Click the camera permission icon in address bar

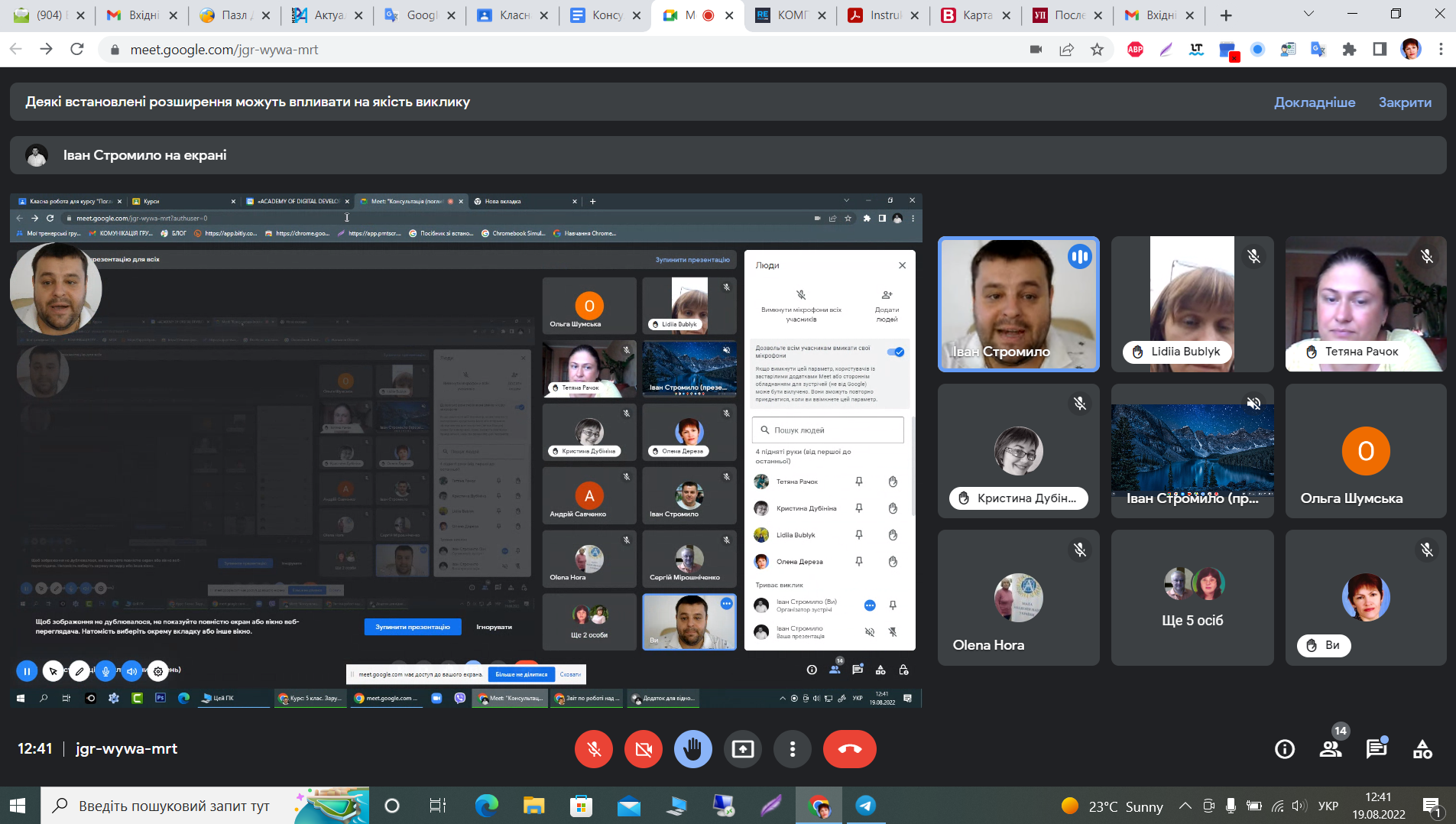1036,50
